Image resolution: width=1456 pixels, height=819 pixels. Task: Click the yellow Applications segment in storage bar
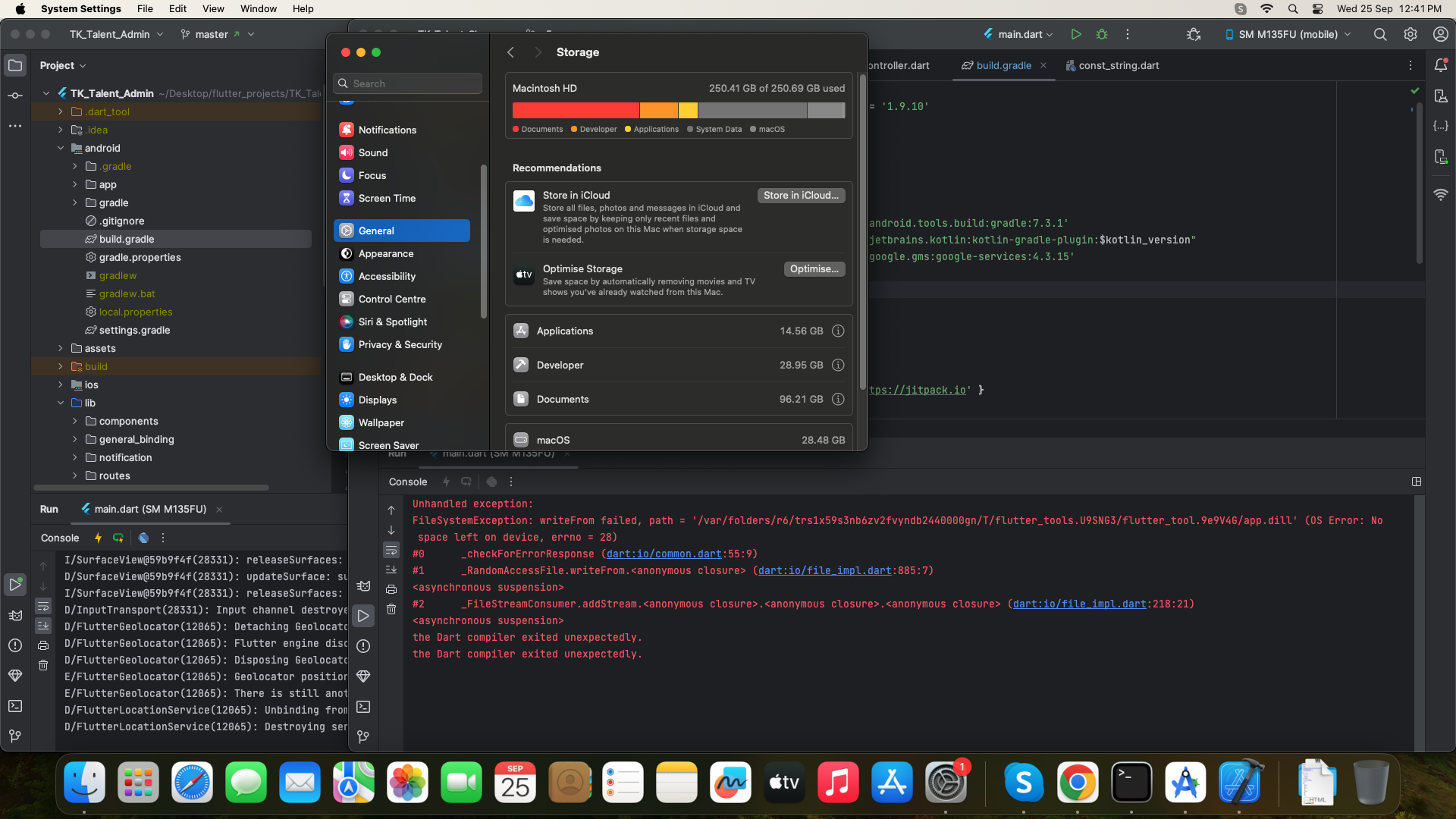coord(688,111)
